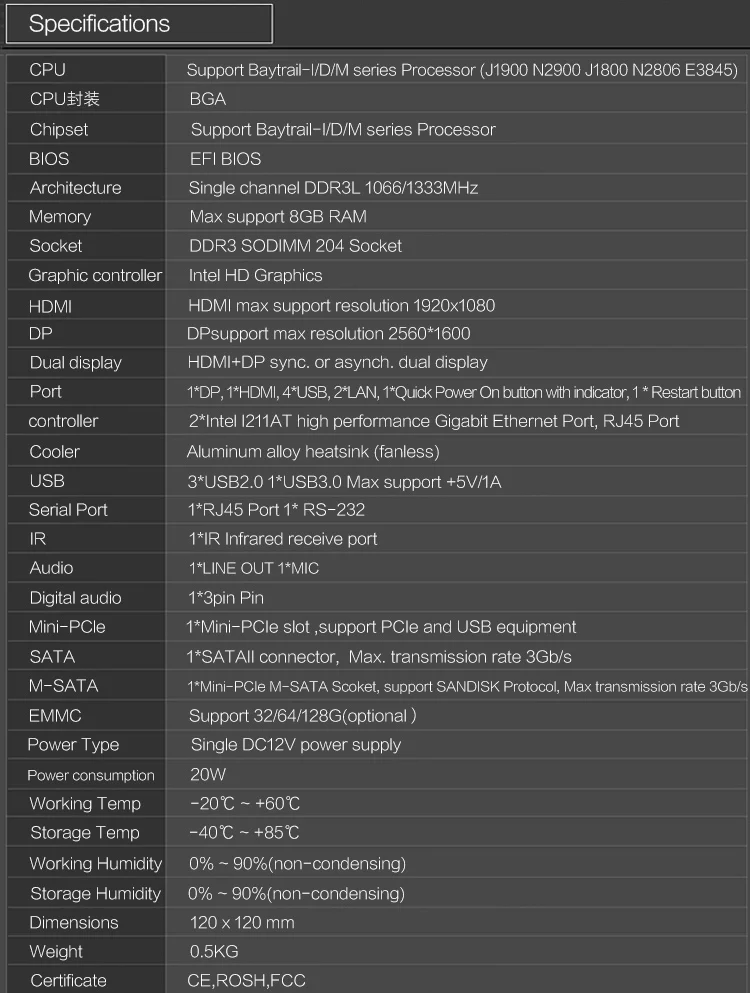Click the Architecture row label
This screenshot has width=750, height=993.
(x=75, y=188)
